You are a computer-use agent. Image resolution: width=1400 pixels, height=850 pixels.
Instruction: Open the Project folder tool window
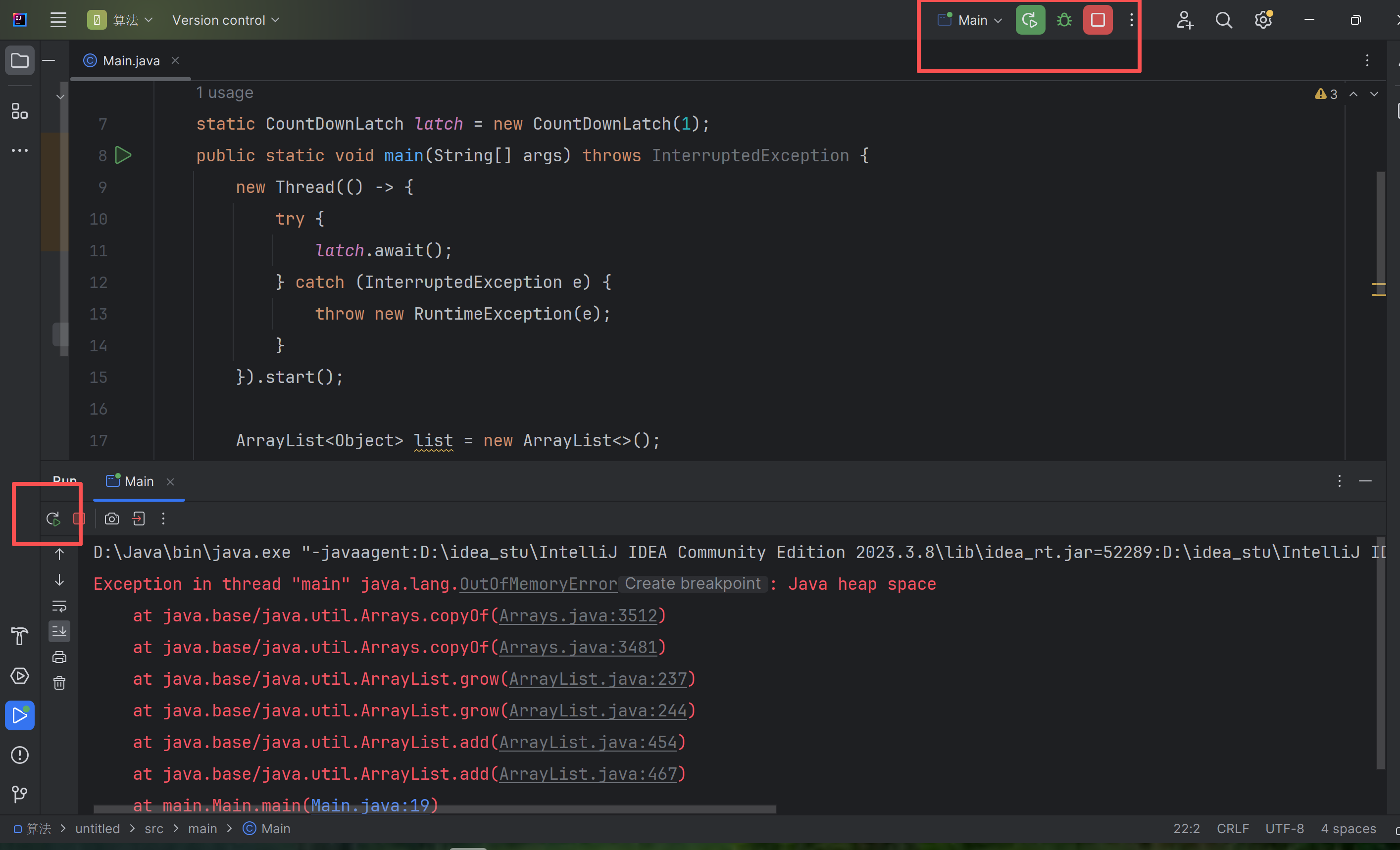point(20,60)
